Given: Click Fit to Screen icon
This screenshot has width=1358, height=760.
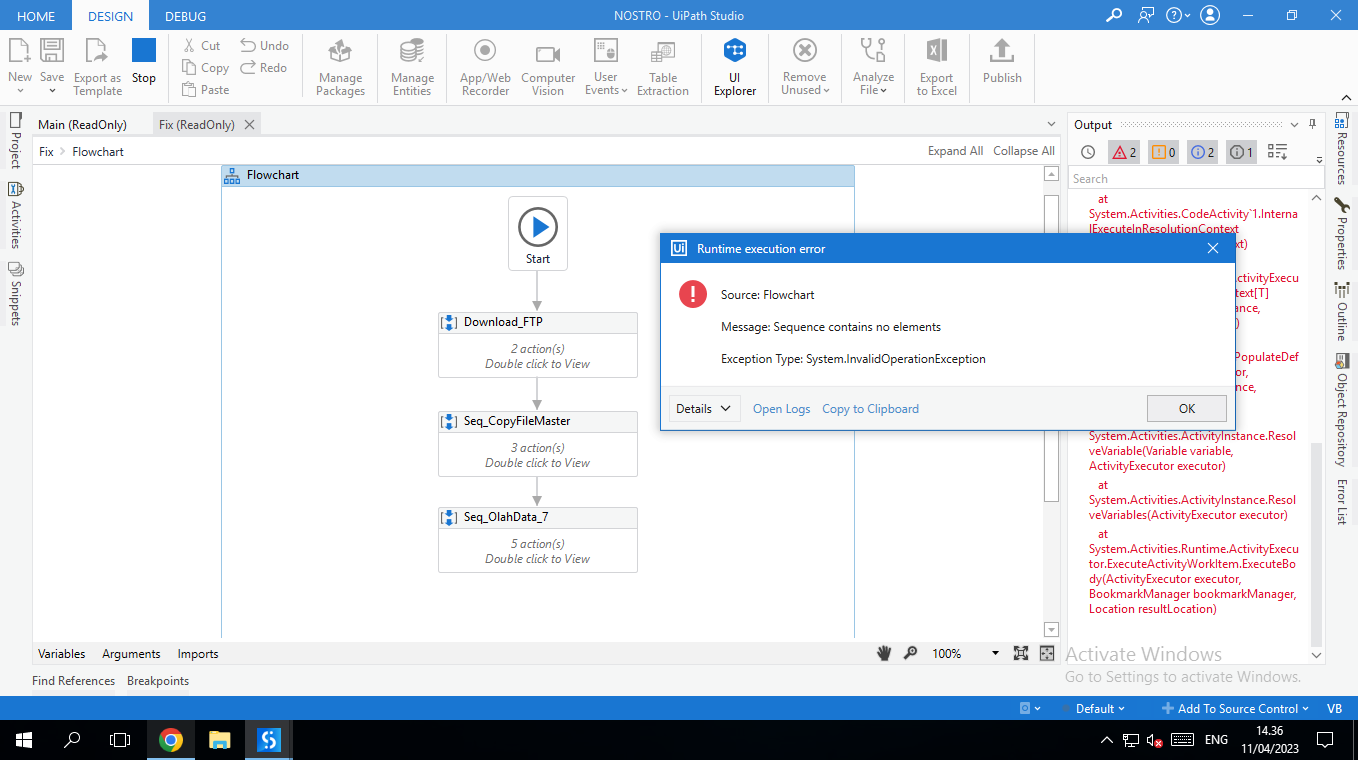Looking at the screenshot, I should (x=1020, y=653).
